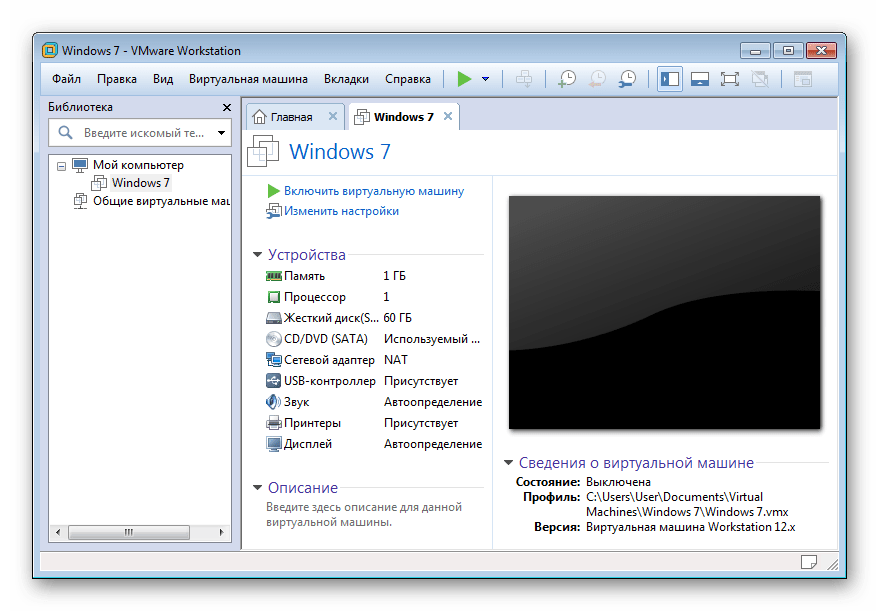Open the Вид menu
879x611 pixels.
click(163, 79)
